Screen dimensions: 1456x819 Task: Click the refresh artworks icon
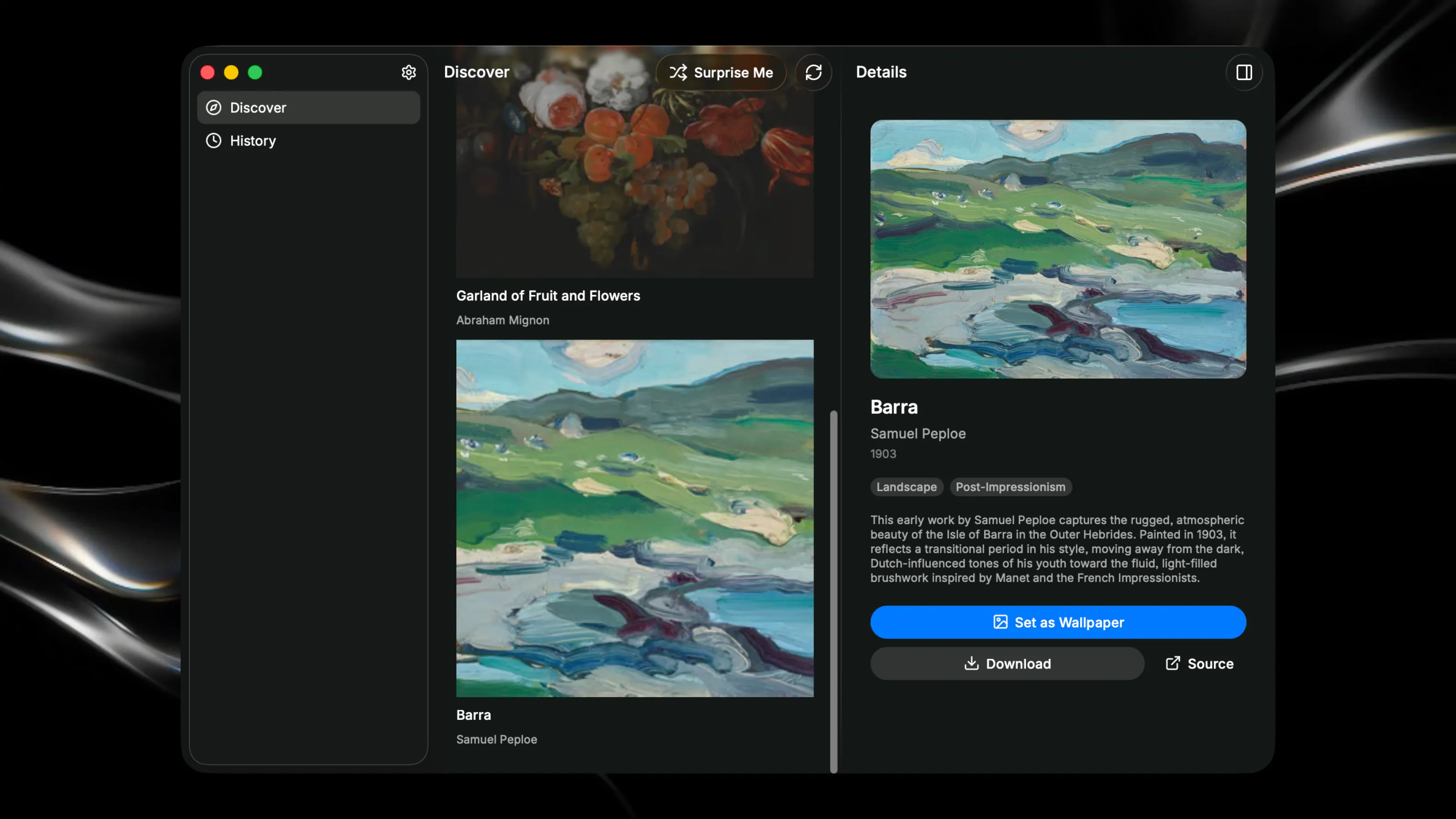pos(814,72)
